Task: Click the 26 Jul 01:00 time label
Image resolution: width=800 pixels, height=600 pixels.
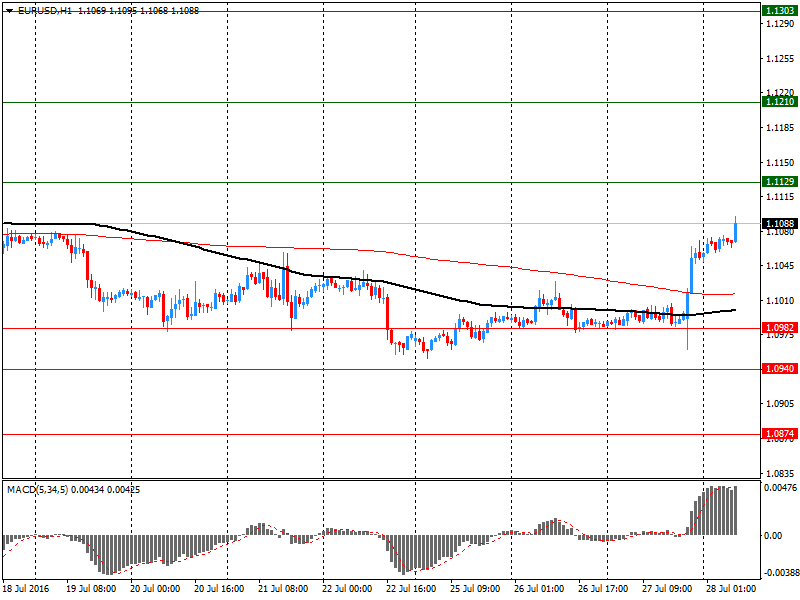Action: [539, 589]
